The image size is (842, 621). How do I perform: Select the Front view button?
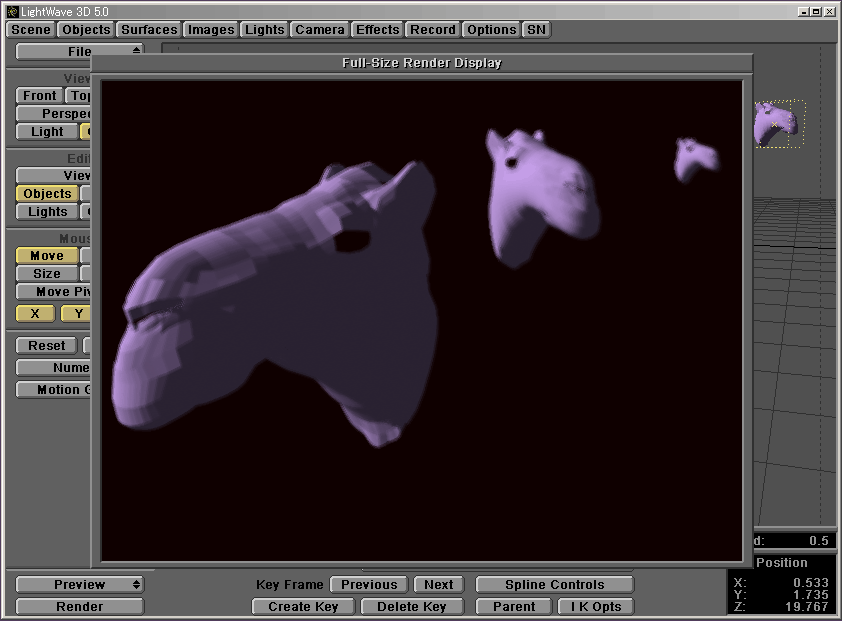pos(40,96)
